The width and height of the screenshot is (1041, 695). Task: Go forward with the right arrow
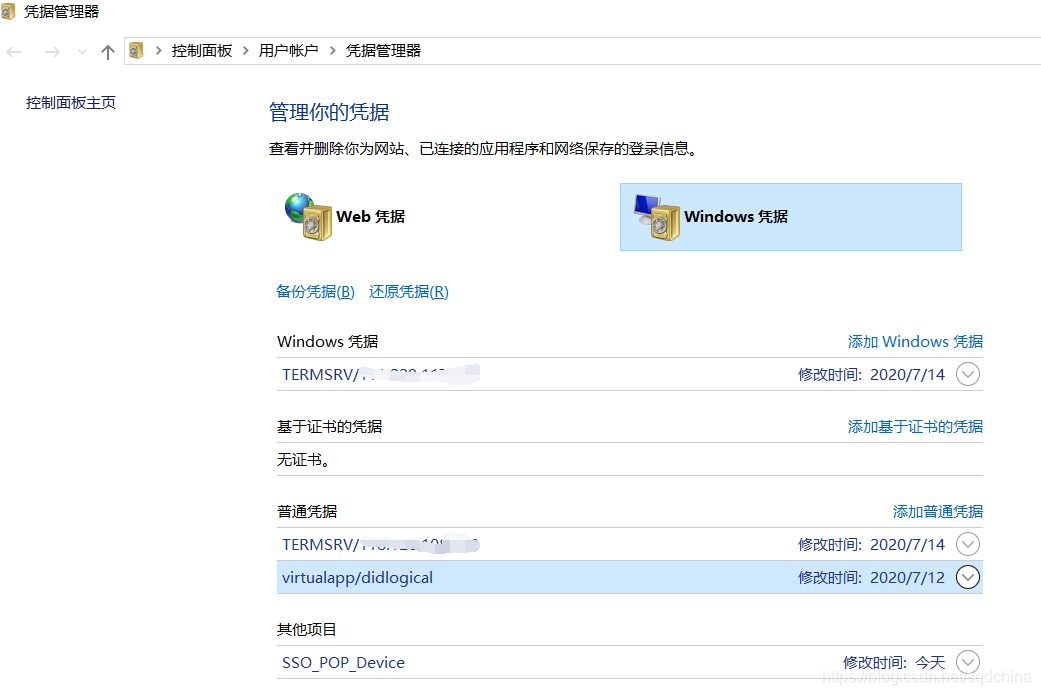pyautogui.click(x=52, y=52)
